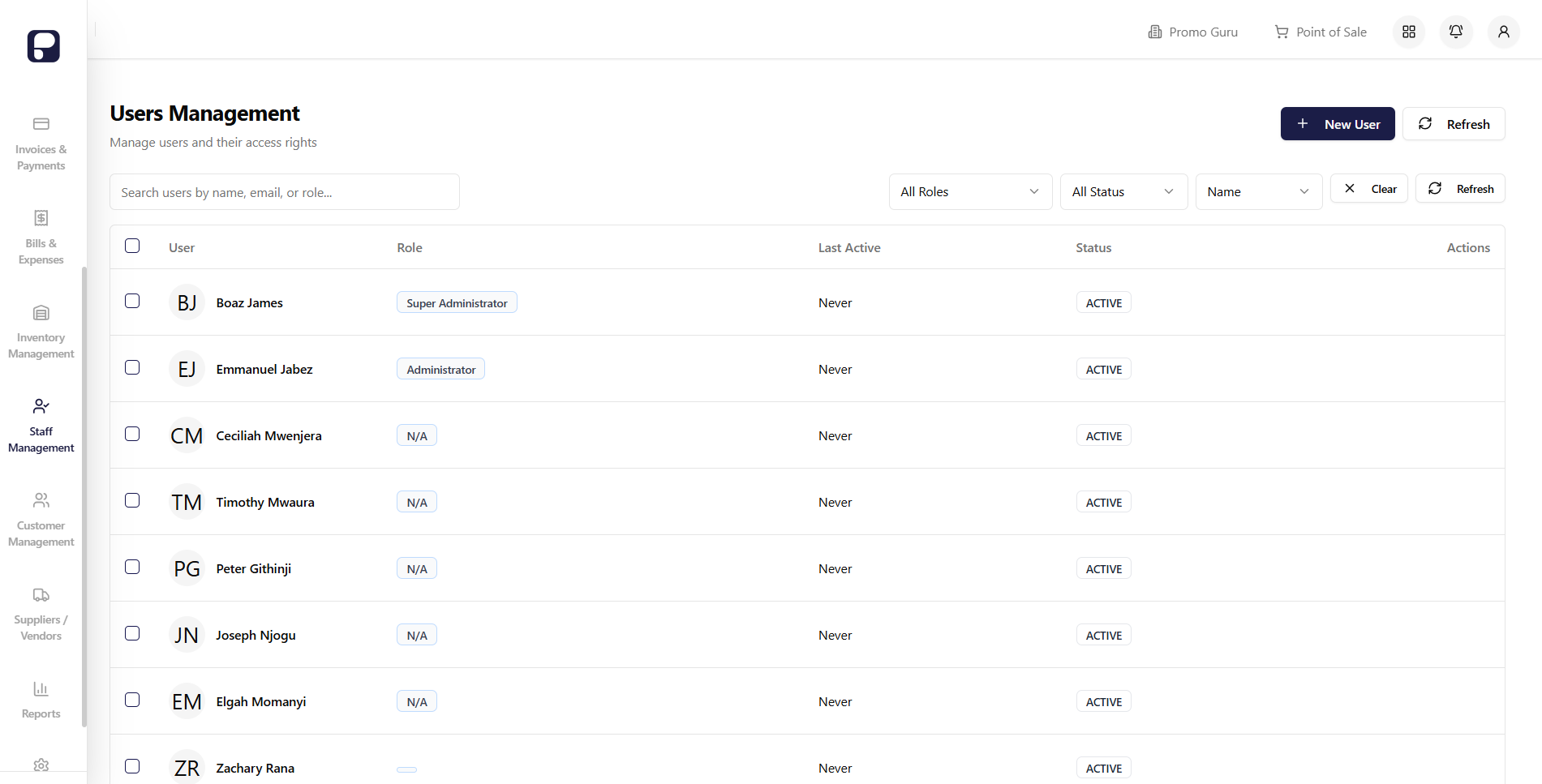
Task: Expand the All Roles dropdown
Action: 970,191
